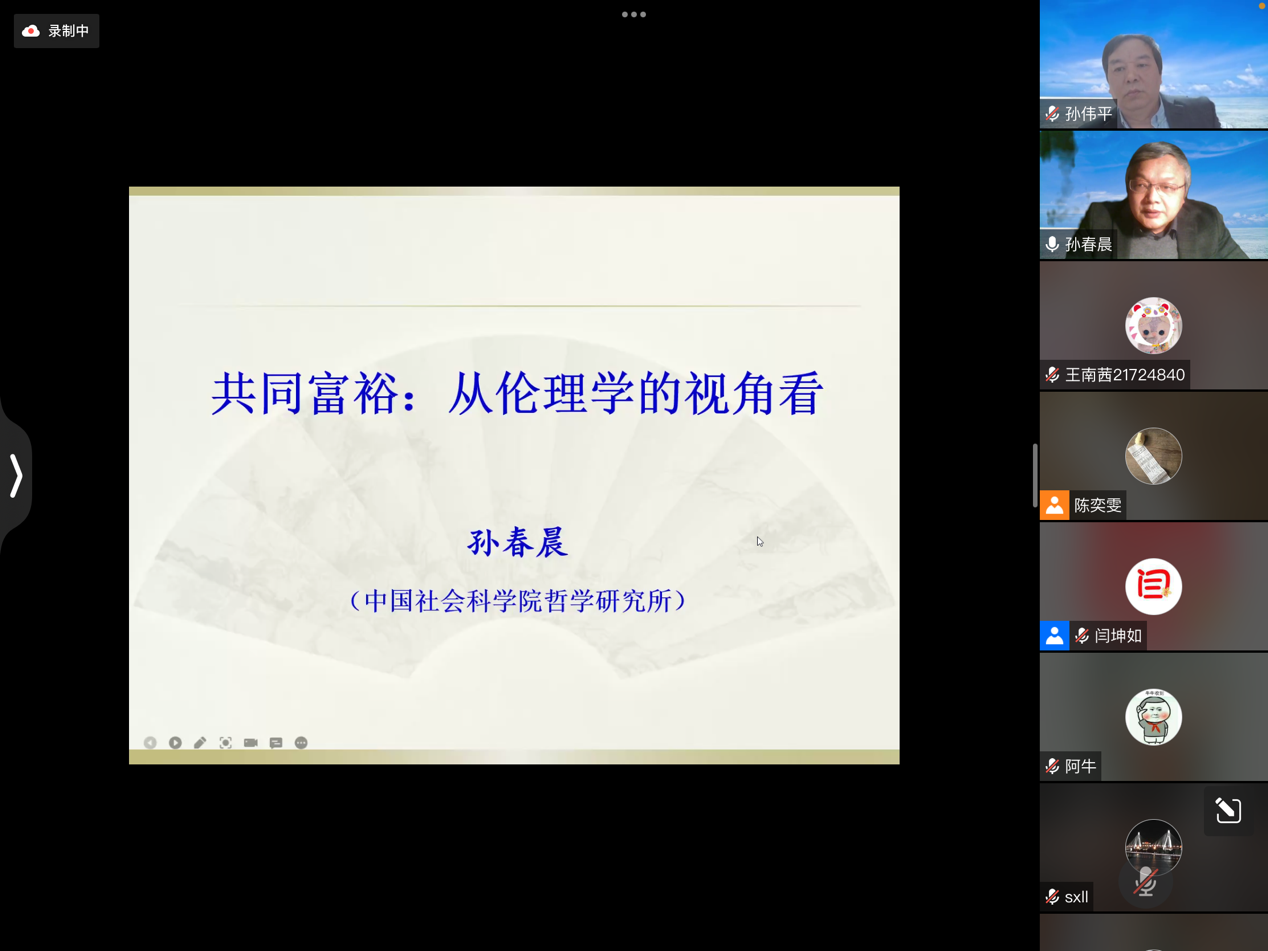Select the pen tool in slideshow toolbar
This screenshot has width=1268, height=951.
pyautogui.click(x=200, y=743)
